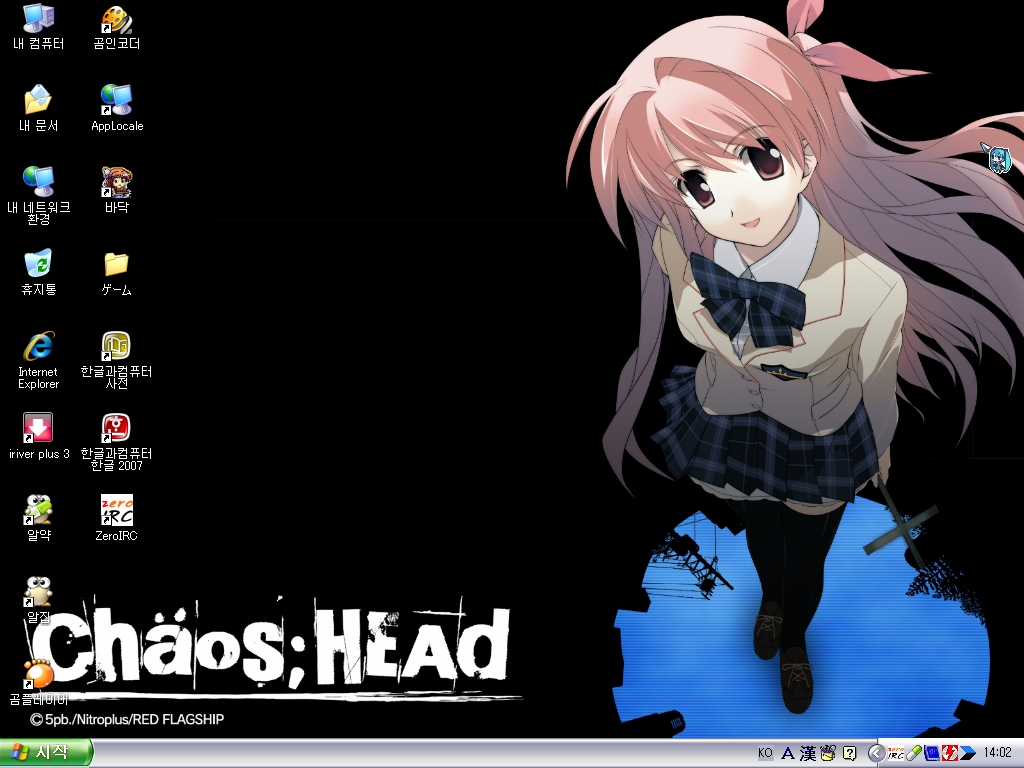Select the 곰플레이어 desktop shortcut icon
Viewport: 1024px width, 768px height.
(39, 682)
